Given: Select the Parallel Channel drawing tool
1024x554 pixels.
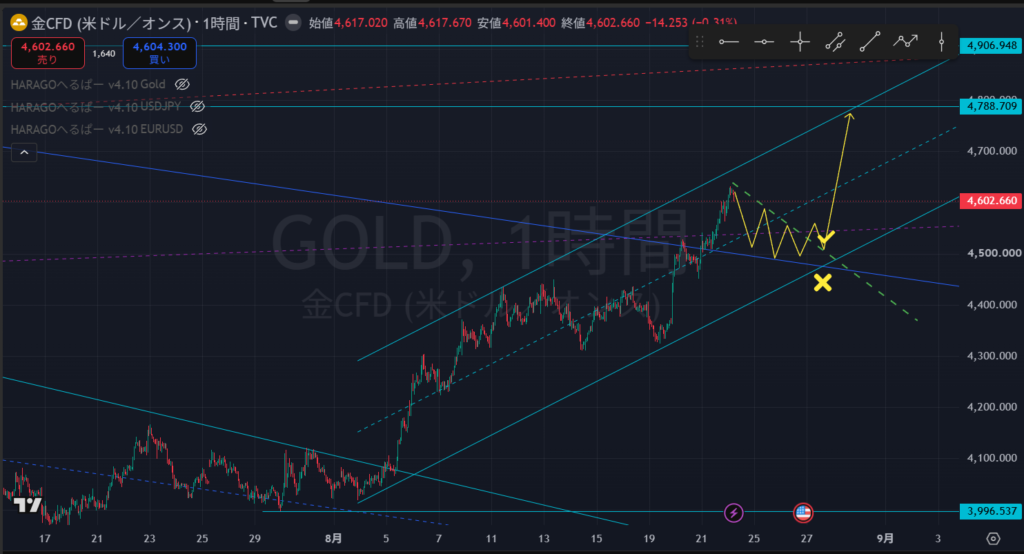Looking at the screenshot, I should click(x=835, y=42).
